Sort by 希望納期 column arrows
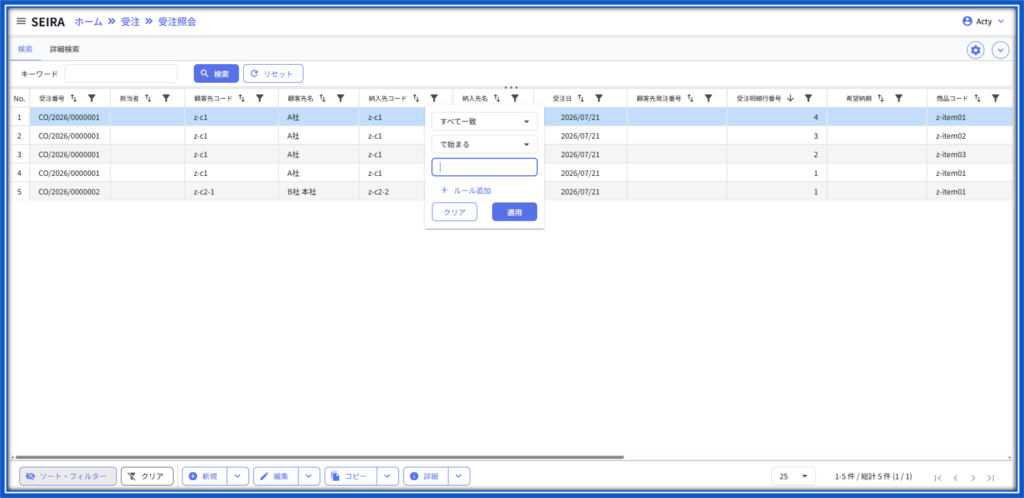Image resolution: width=1024 pixels, height=498 pixels. coord(881,98)
